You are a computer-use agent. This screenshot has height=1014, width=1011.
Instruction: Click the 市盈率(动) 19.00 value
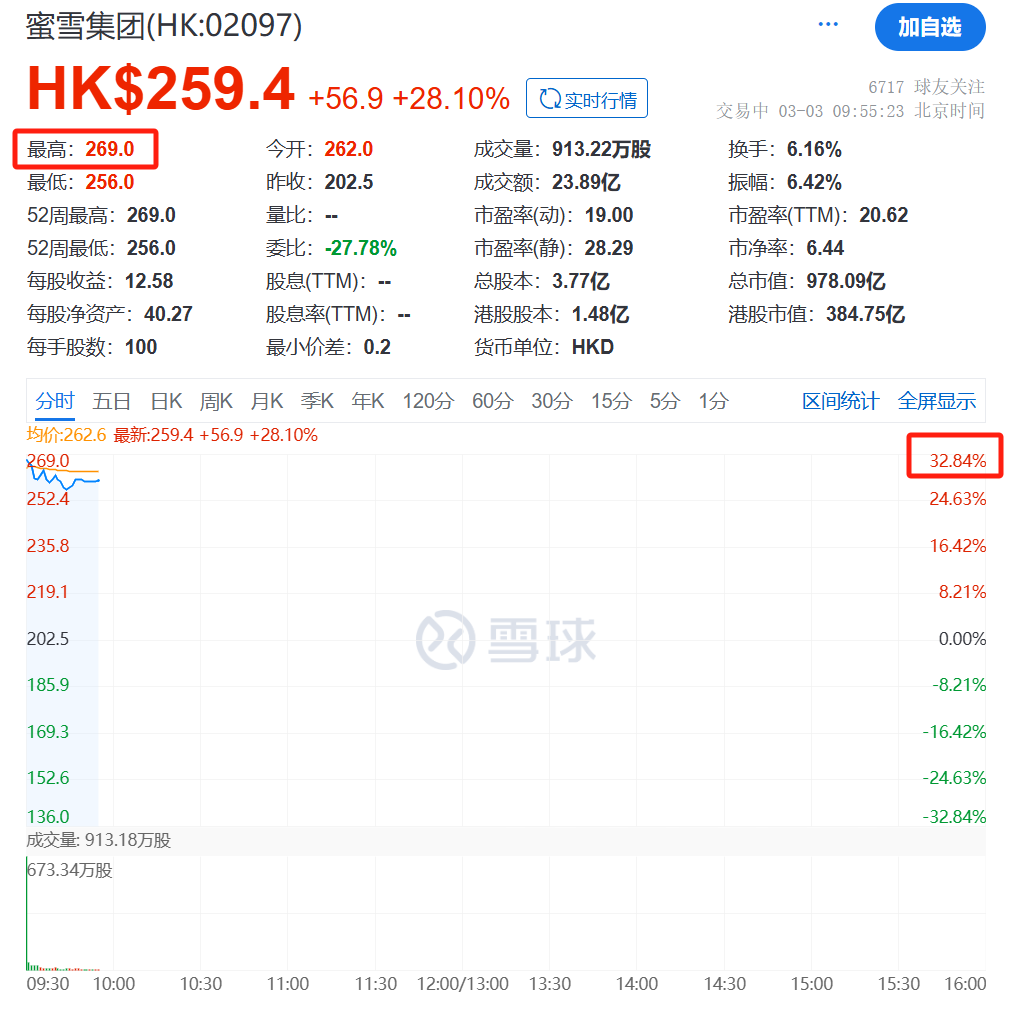click(609, 215)
